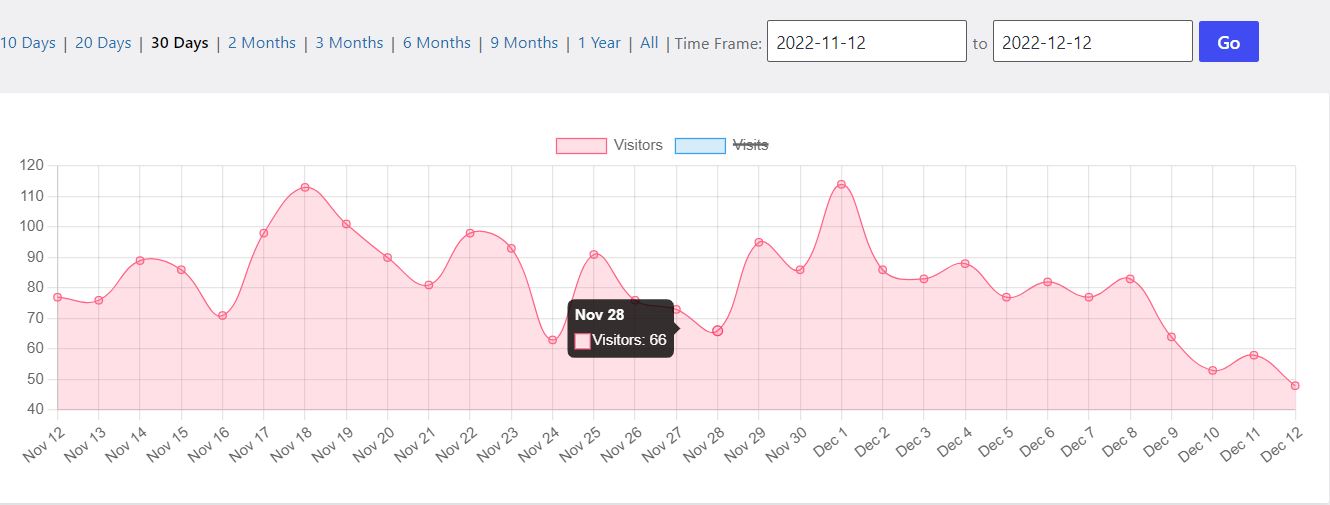Click the Dec 1 peak data point

841,184
